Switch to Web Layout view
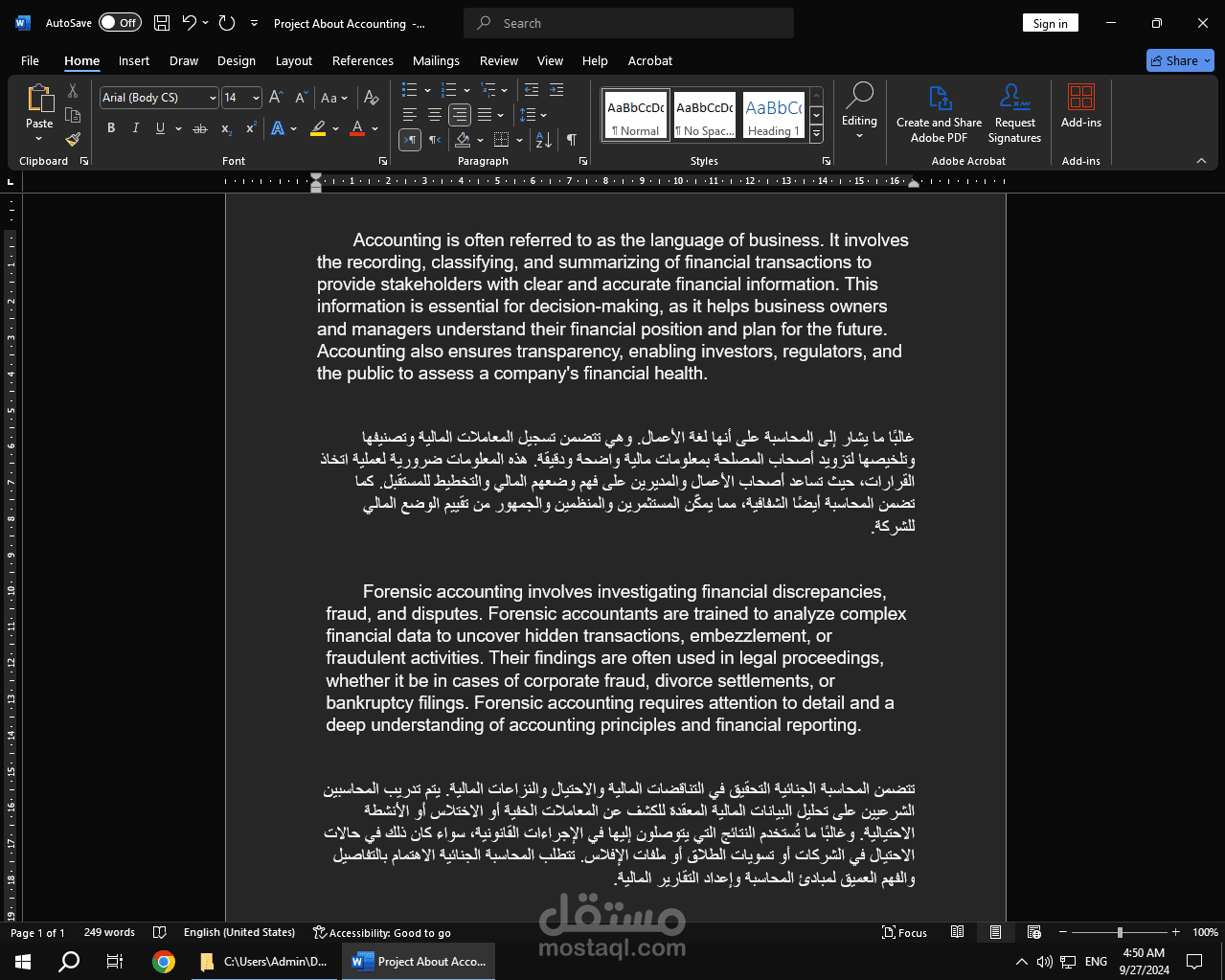The width and height of the screenshot is (1225, 980). tap(1033, 932)
